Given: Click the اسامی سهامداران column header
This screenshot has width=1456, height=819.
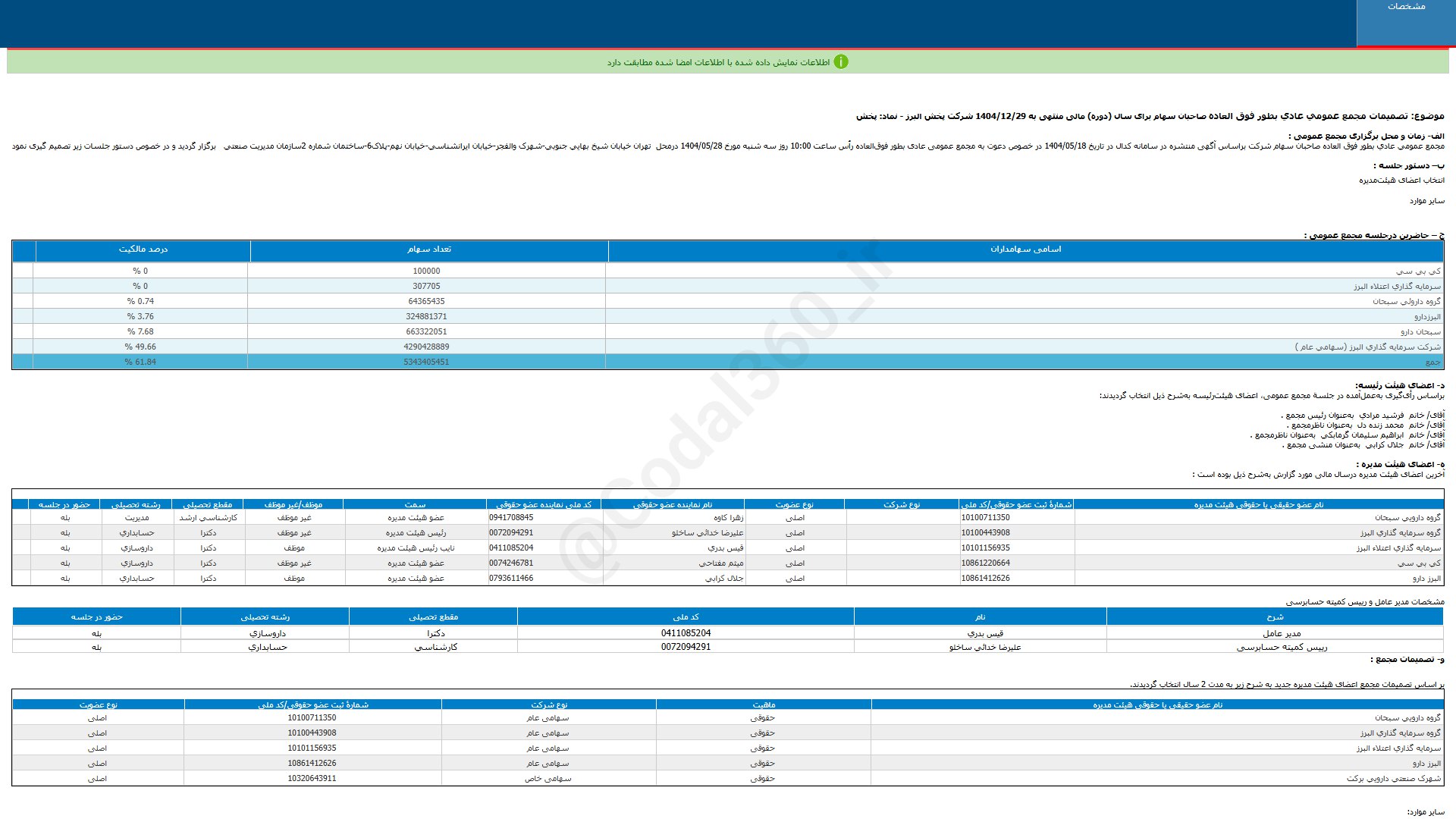Looking at the screenshot, I should [x=1025, y=249].
